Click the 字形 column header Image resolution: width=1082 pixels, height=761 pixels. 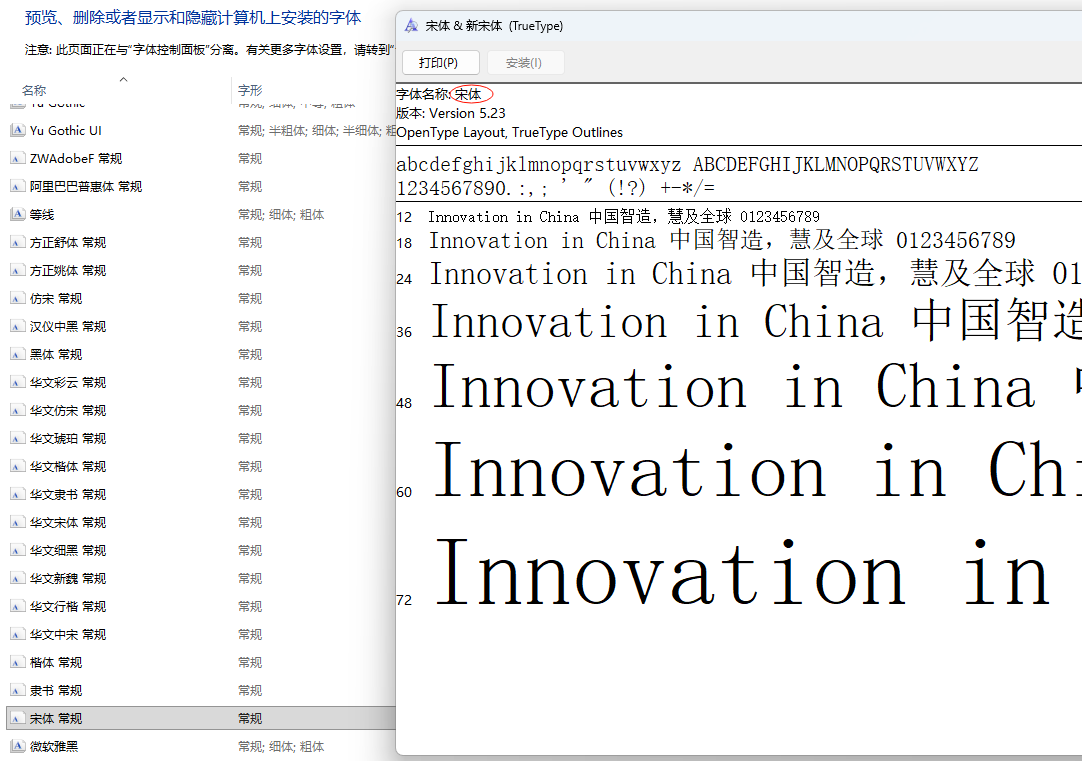pyautogui.click(x=250, y=90)
